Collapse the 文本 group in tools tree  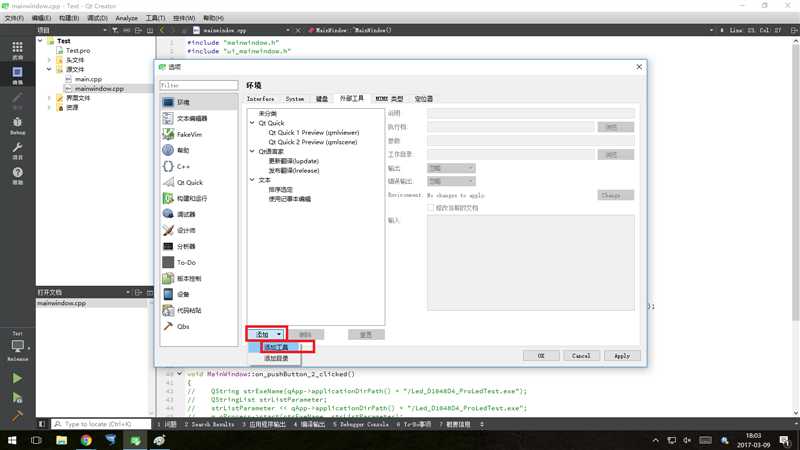tap(252, 180)
